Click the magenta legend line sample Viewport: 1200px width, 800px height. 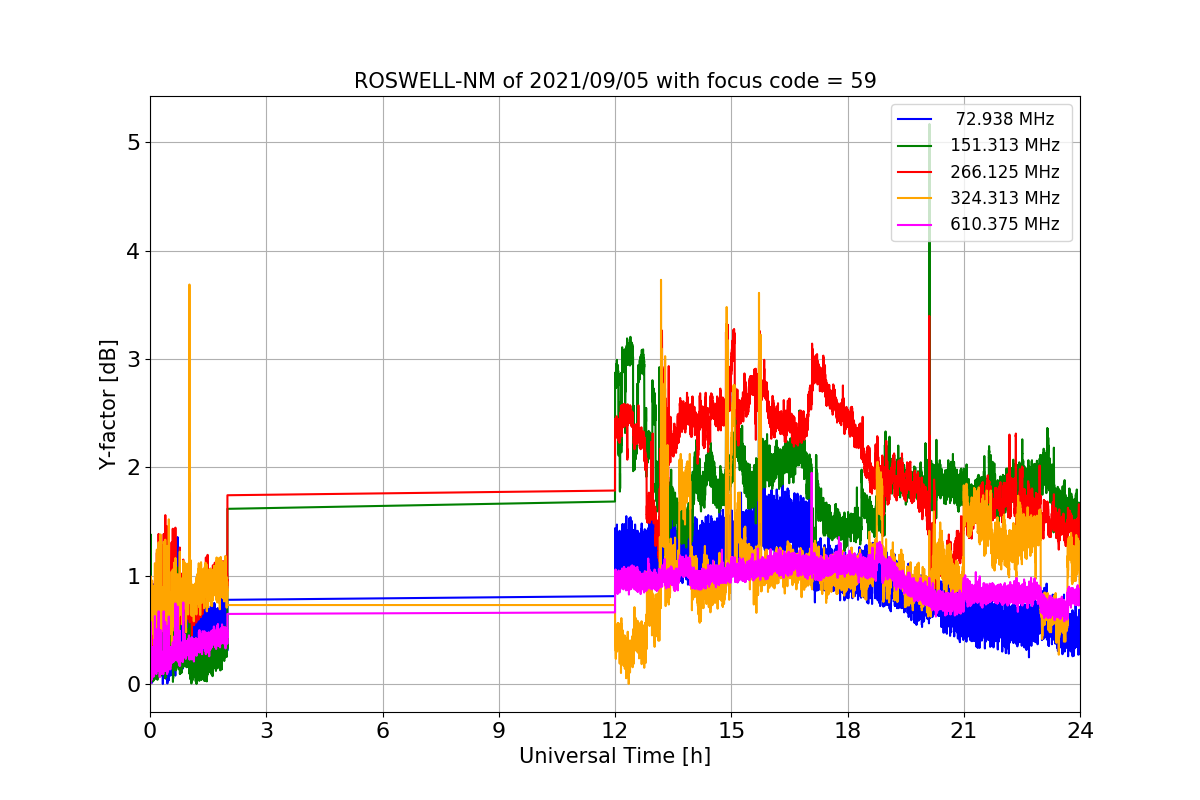(x=915, y=224)
